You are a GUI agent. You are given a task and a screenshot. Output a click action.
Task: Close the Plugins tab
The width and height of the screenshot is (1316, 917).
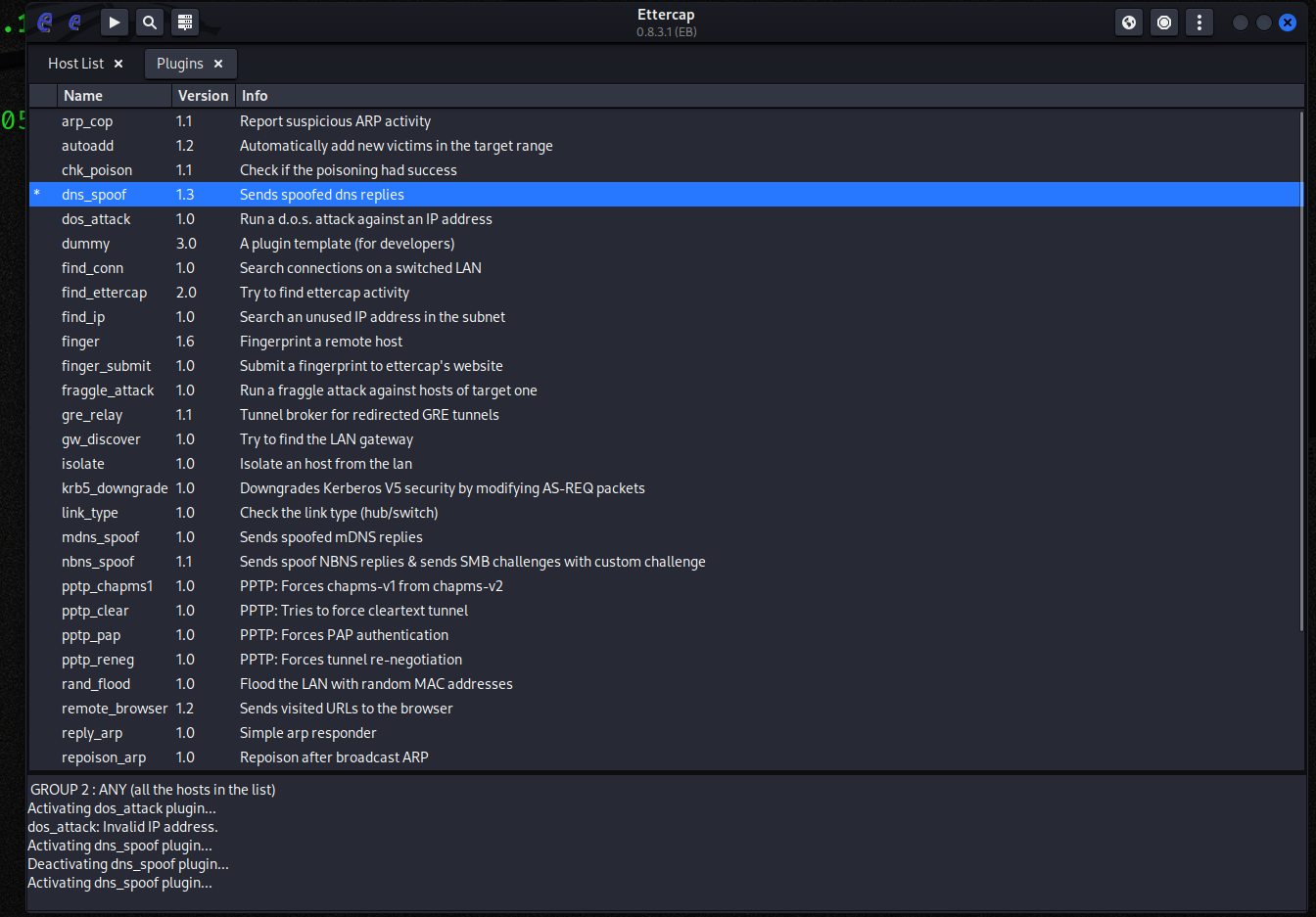point(218,64)
